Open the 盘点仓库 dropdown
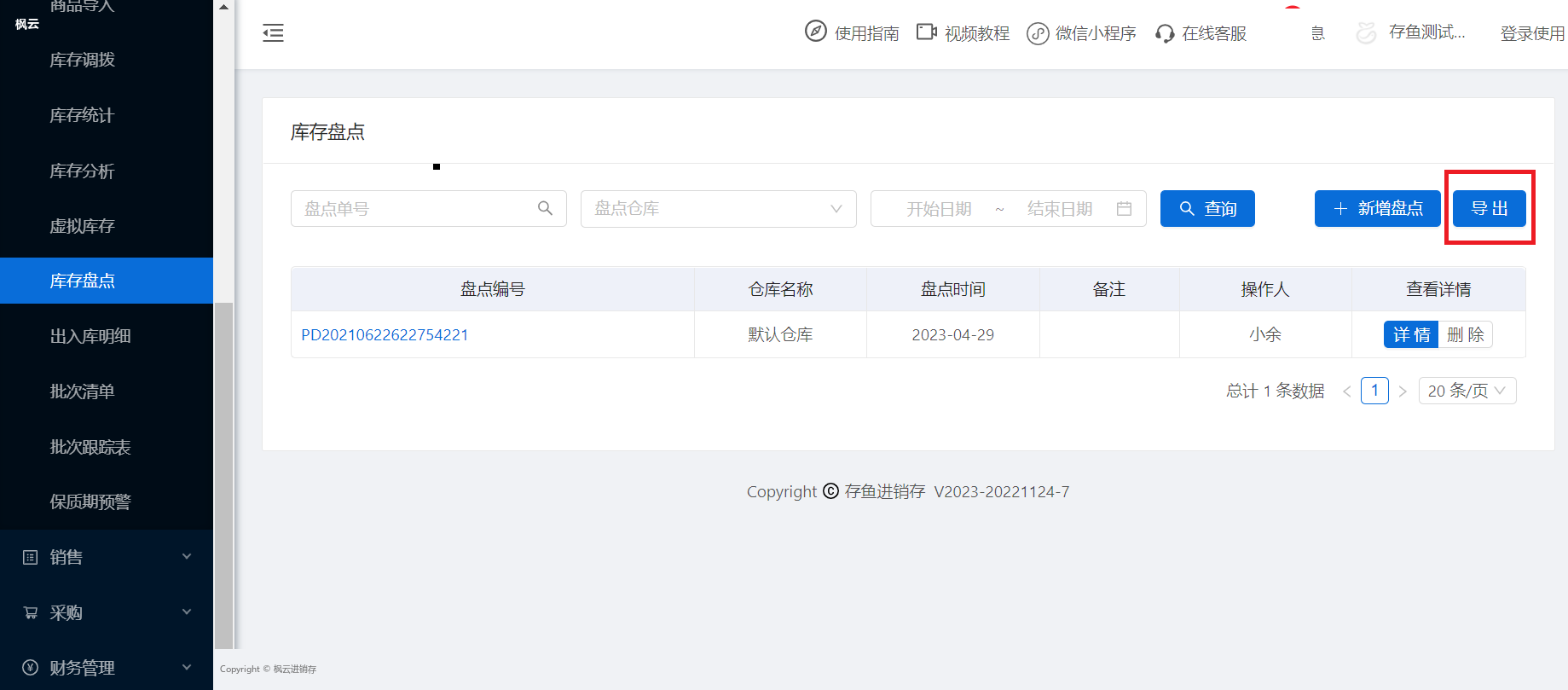Viewport: 1568px width, 690px height. point(719,209)
